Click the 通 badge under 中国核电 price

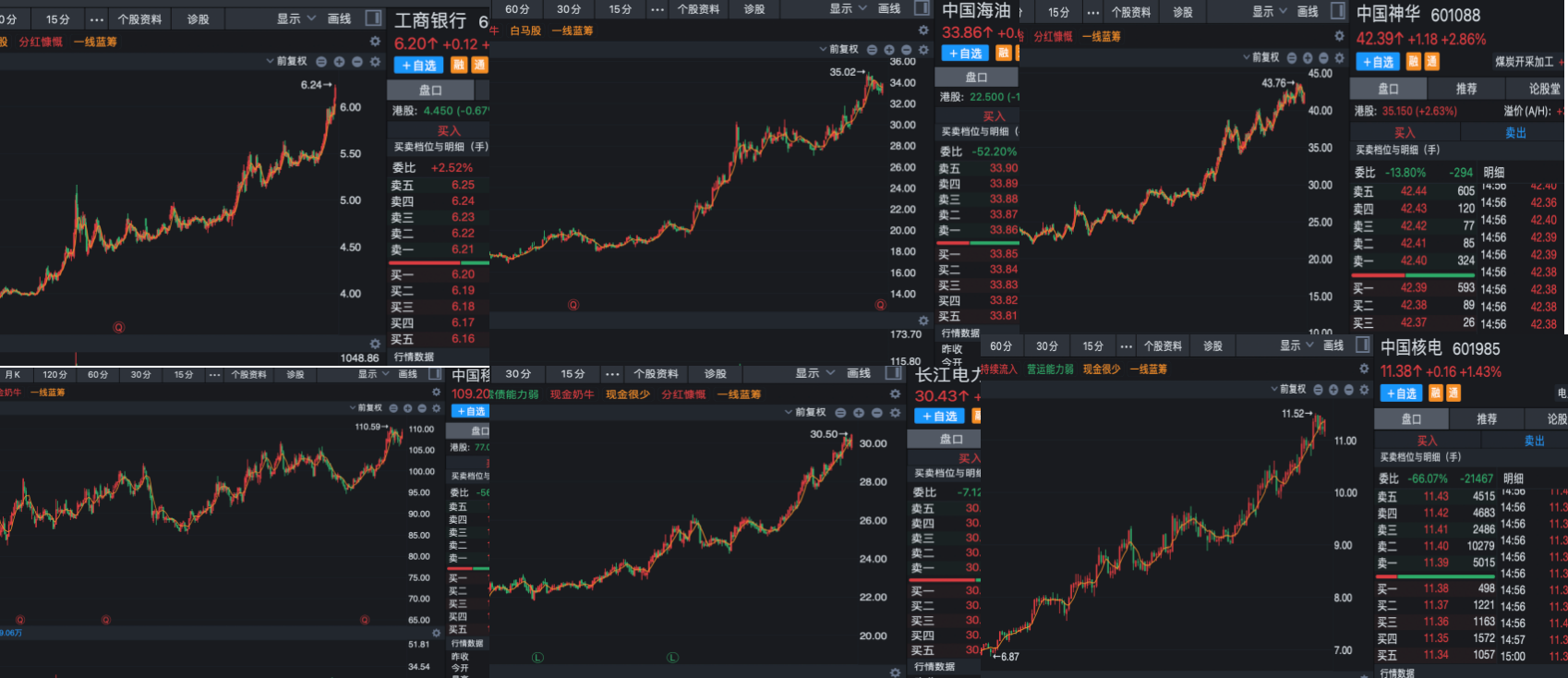coord(1453,393)
